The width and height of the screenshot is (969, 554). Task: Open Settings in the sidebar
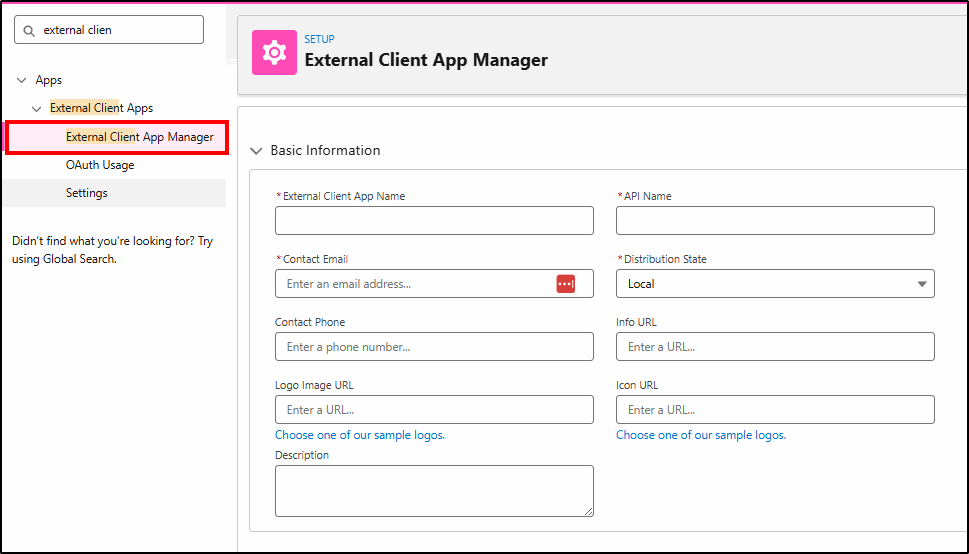(87, 193)
